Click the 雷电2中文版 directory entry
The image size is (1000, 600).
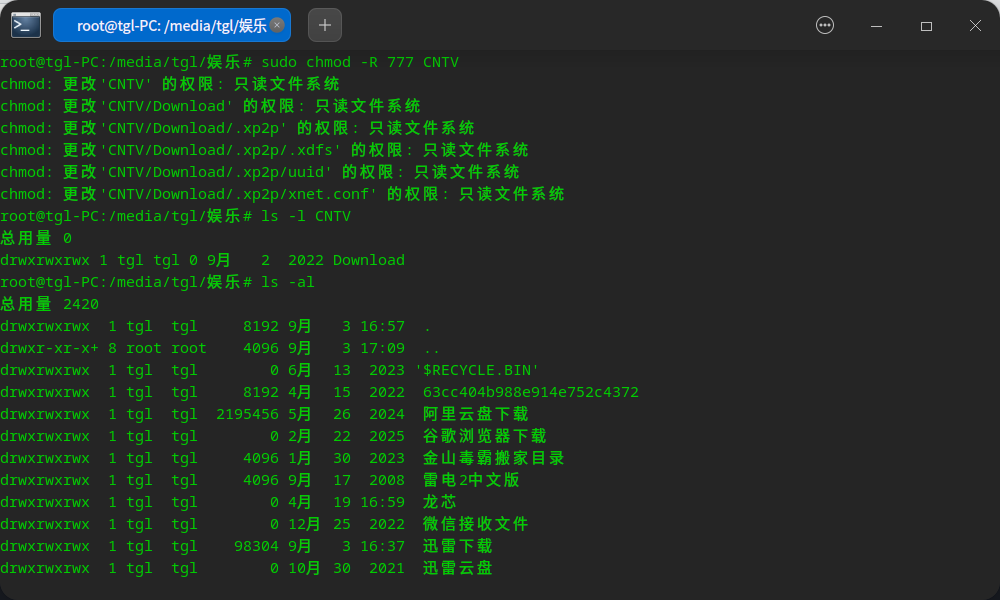click(471, 480)
